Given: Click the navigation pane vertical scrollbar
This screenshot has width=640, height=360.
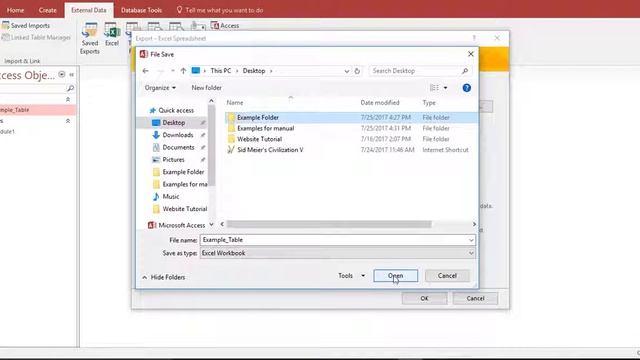Looking at the screenshot, I should (211, 145).
